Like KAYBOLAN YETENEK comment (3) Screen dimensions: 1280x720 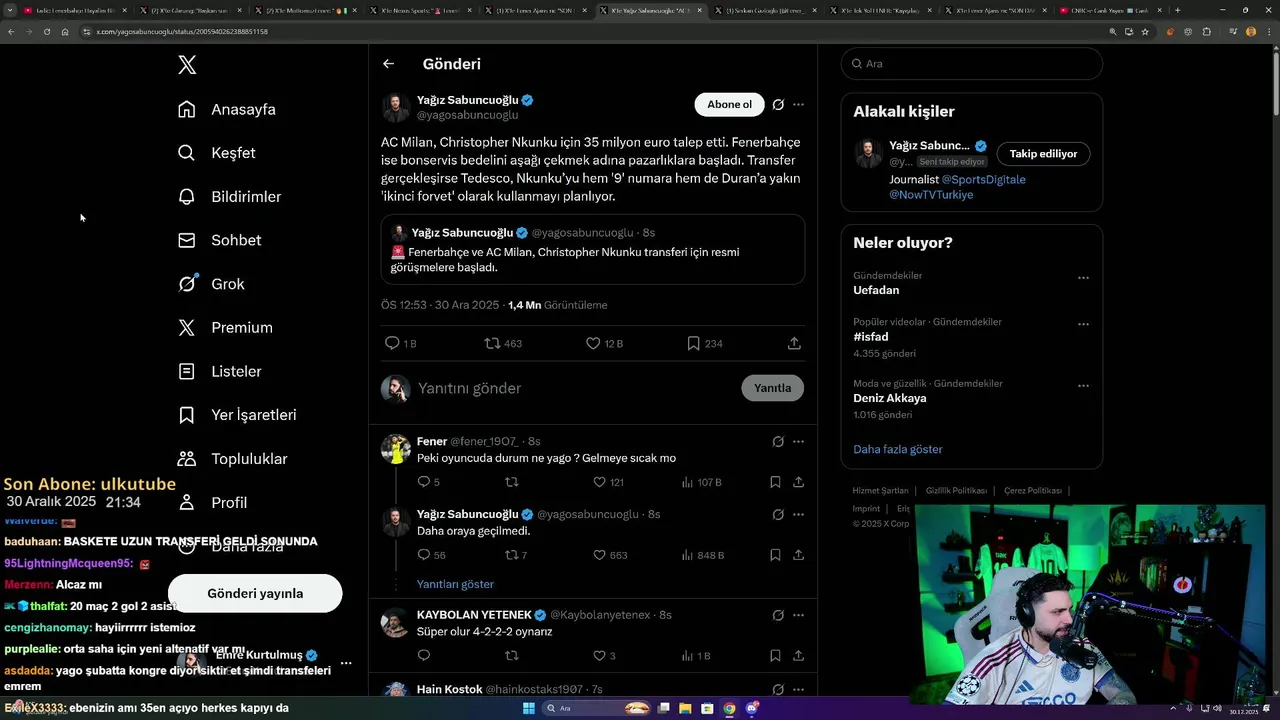coord(605,656)
